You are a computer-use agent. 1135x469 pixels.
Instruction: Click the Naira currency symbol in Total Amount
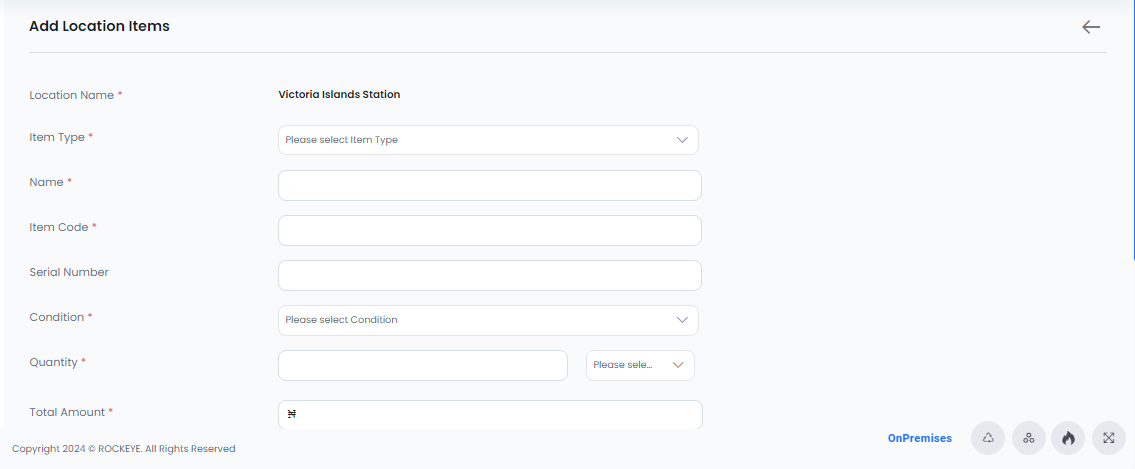coord(292,414)
